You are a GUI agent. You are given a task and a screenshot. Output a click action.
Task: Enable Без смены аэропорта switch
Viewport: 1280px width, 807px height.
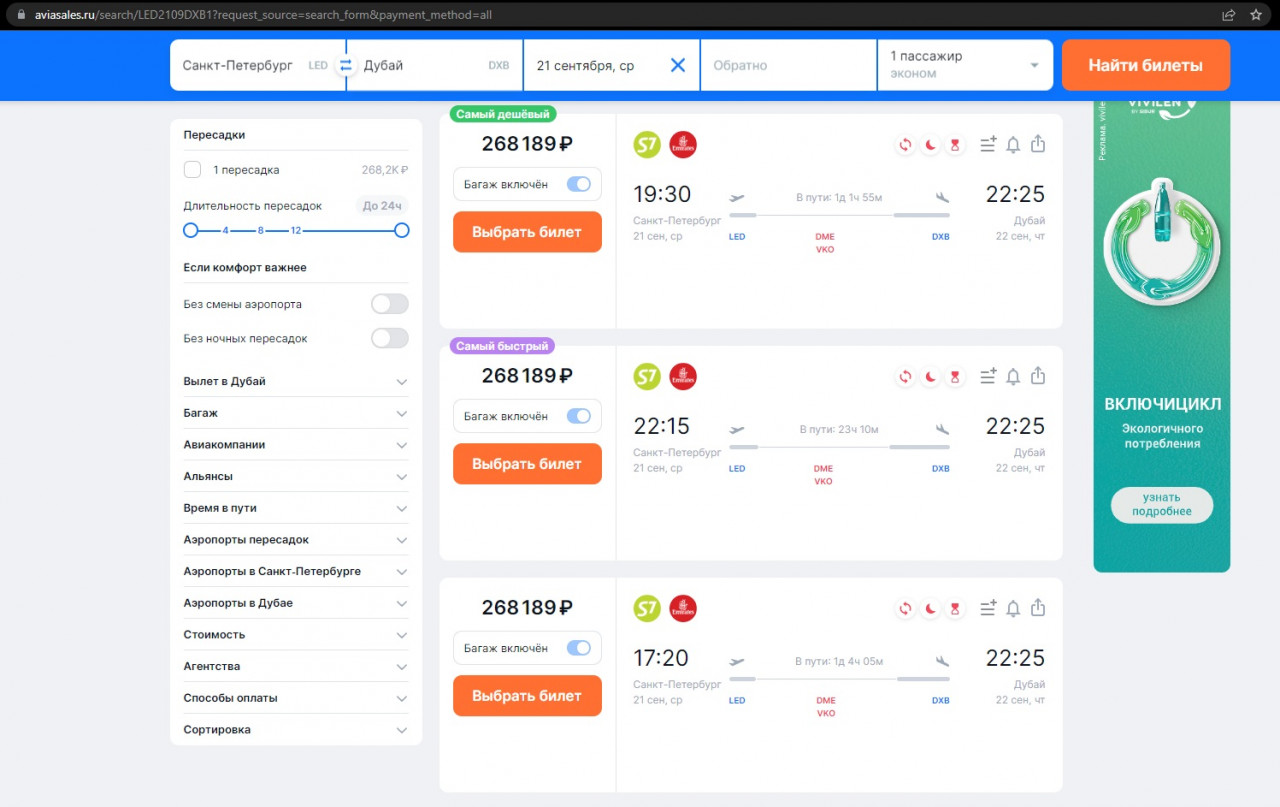pyautogui.click(x=390, y=304)
